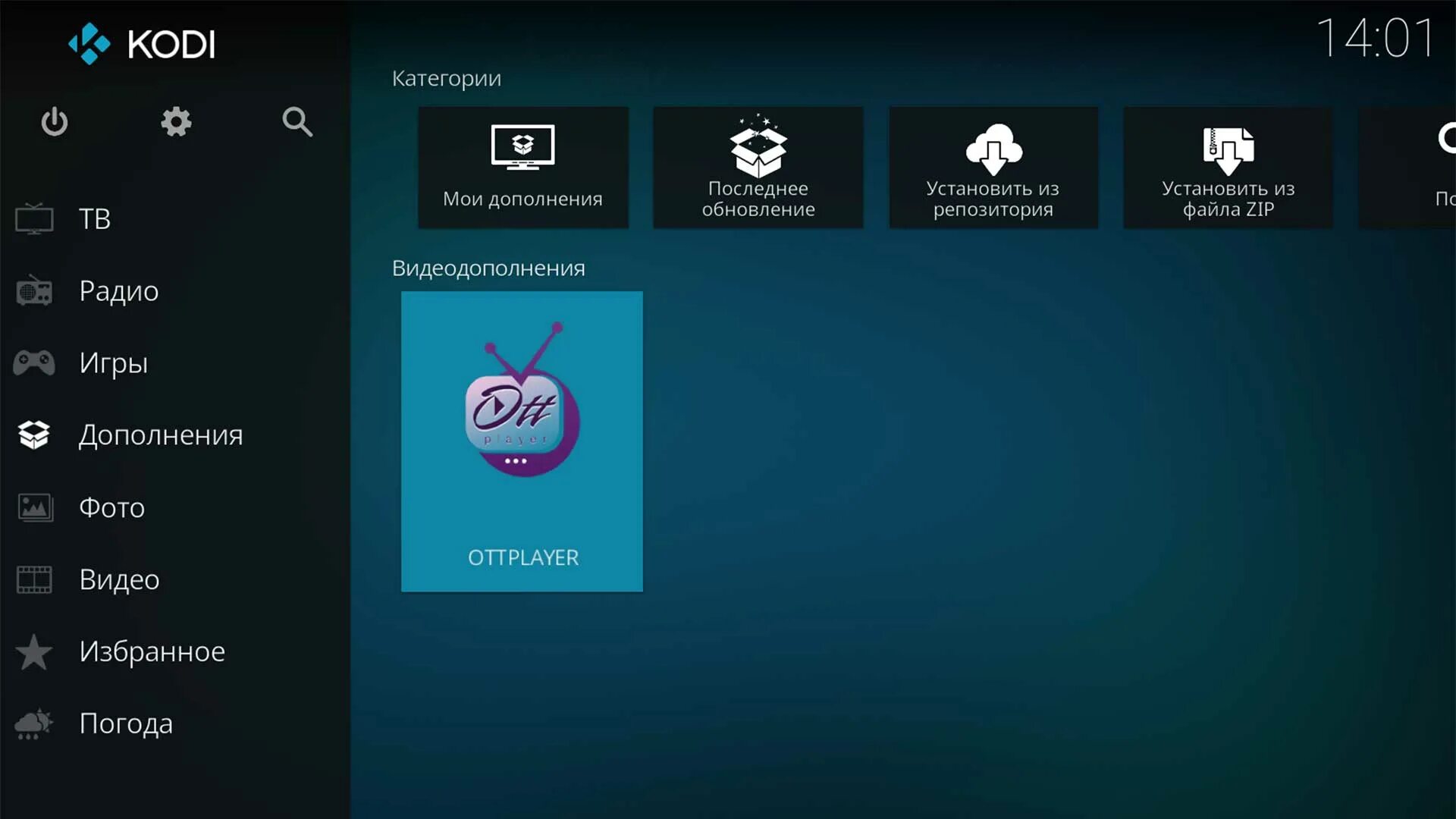Click the film strip icon beside Видео
This screenshot has height=819, width=1456.
34,579
